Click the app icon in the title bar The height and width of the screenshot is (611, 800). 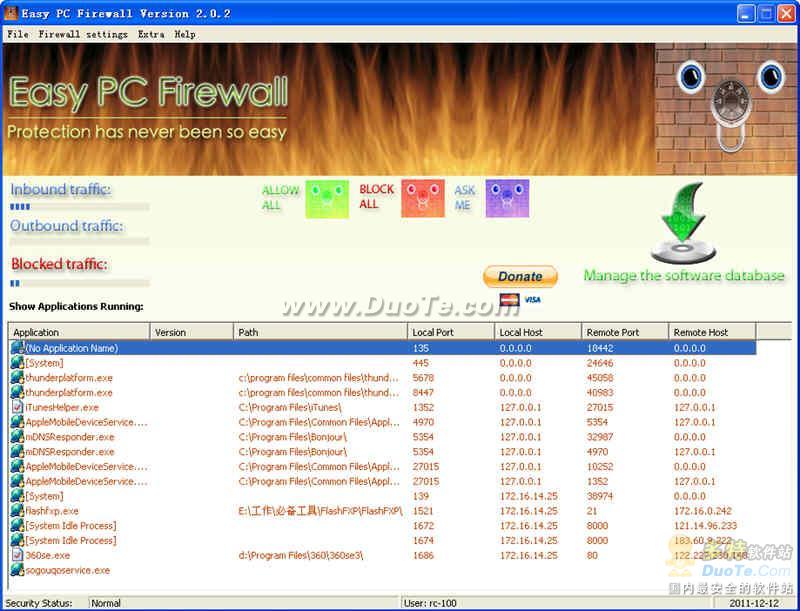(x=11, y=13)
